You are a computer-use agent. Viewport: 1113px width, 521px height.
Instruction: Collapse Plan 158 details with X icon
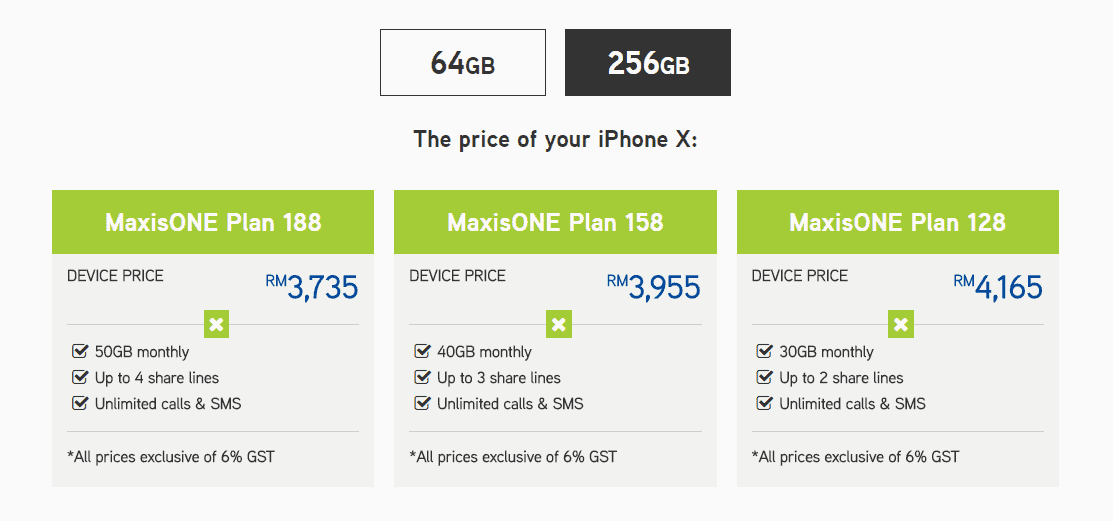click(559, 324)
